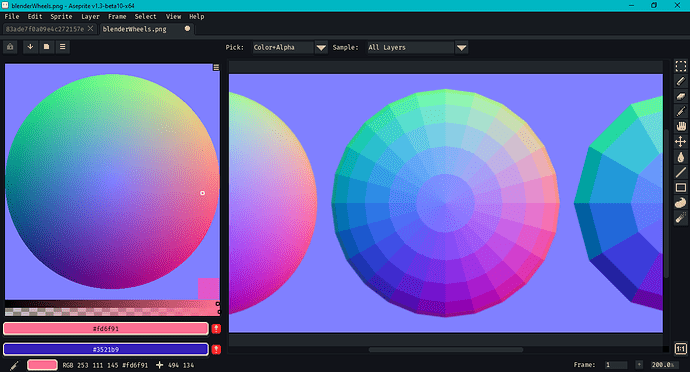Choose the Rectangle shape tool
Screen dimensions: 690x372
(680, 188)
